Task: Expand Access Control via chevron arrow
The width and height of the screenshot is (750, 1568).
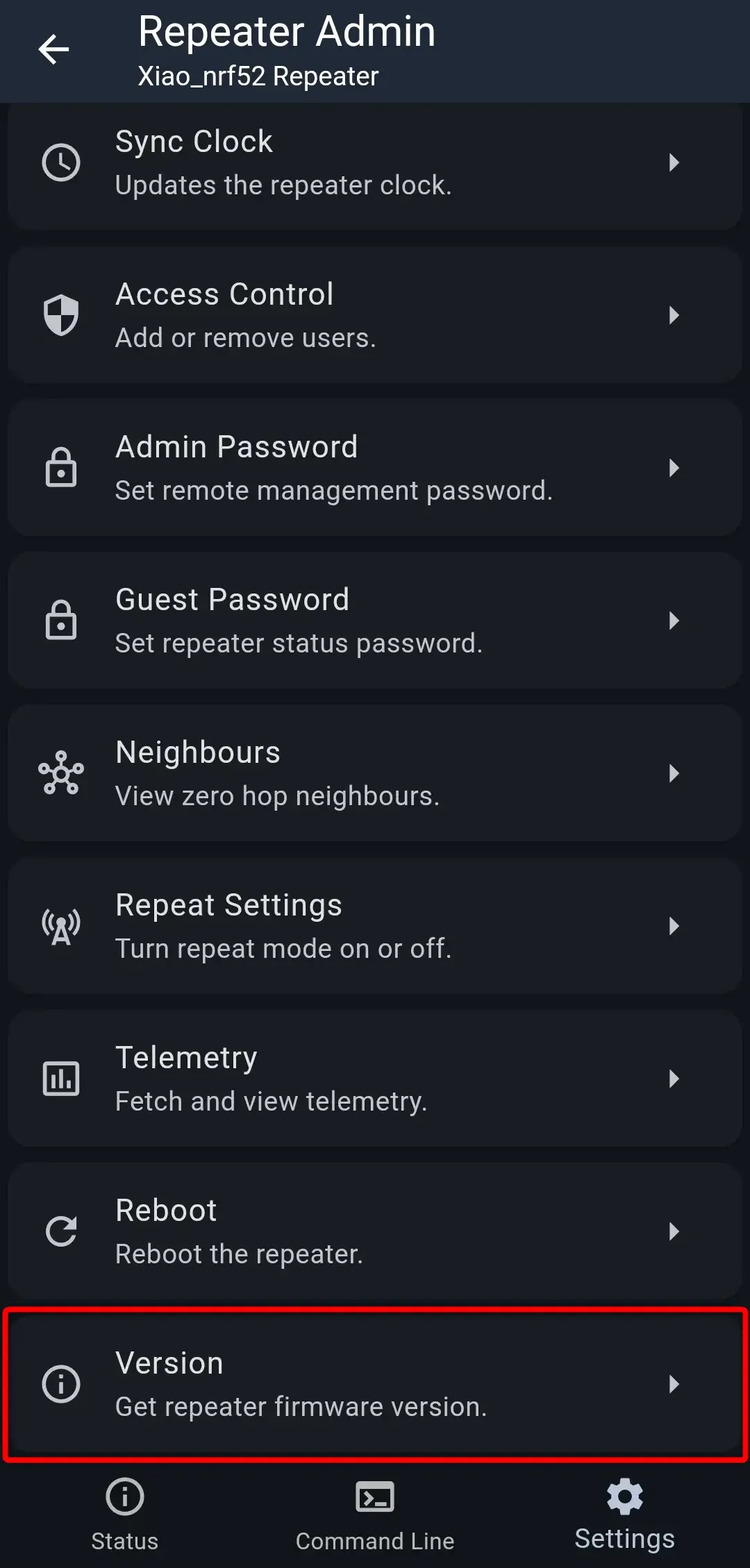Action: coord(674,315)
